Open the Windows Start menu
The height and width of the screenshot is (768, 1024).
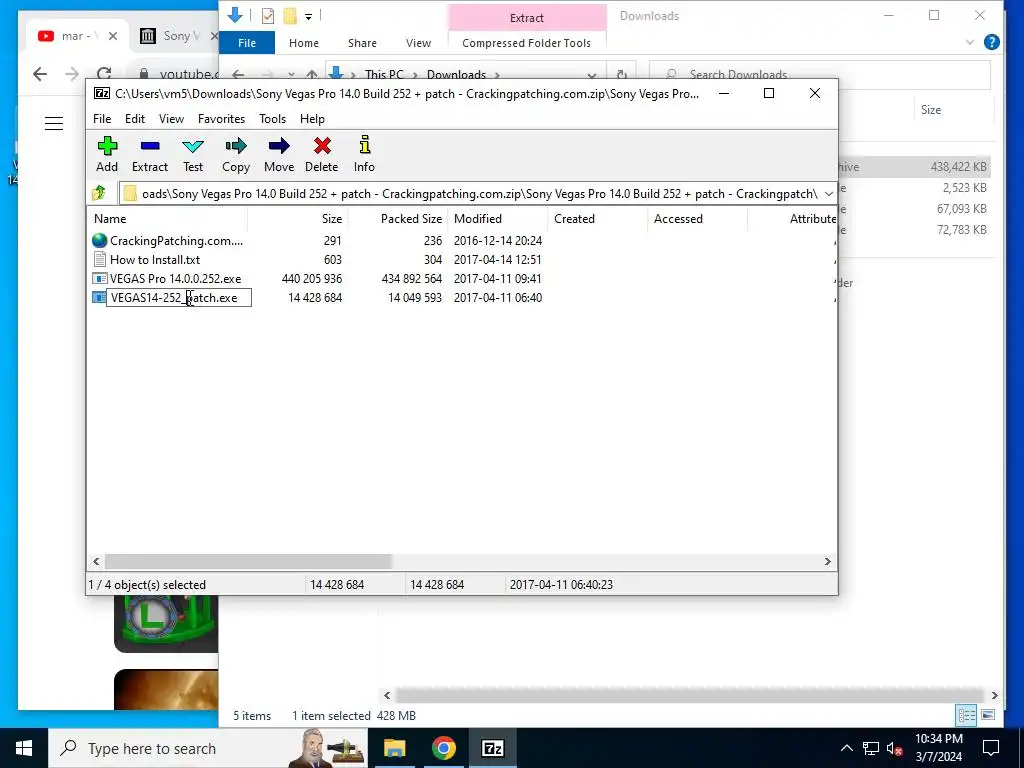point(24,748)
